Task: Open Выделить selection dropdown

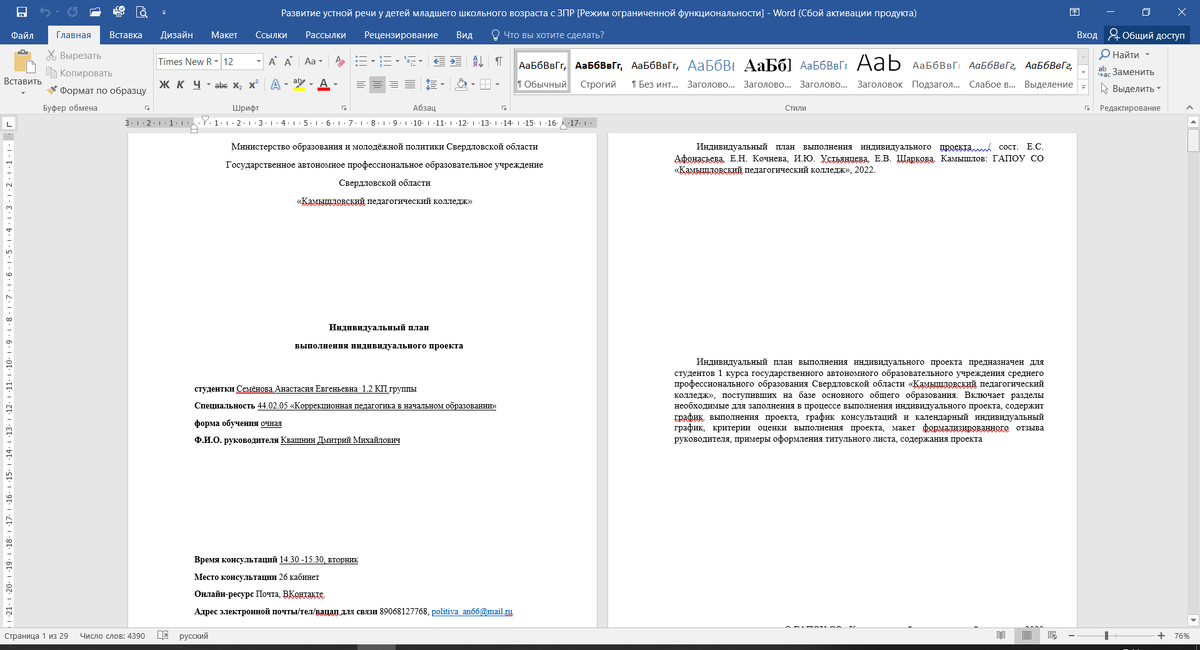Action: pos(1128,89)
